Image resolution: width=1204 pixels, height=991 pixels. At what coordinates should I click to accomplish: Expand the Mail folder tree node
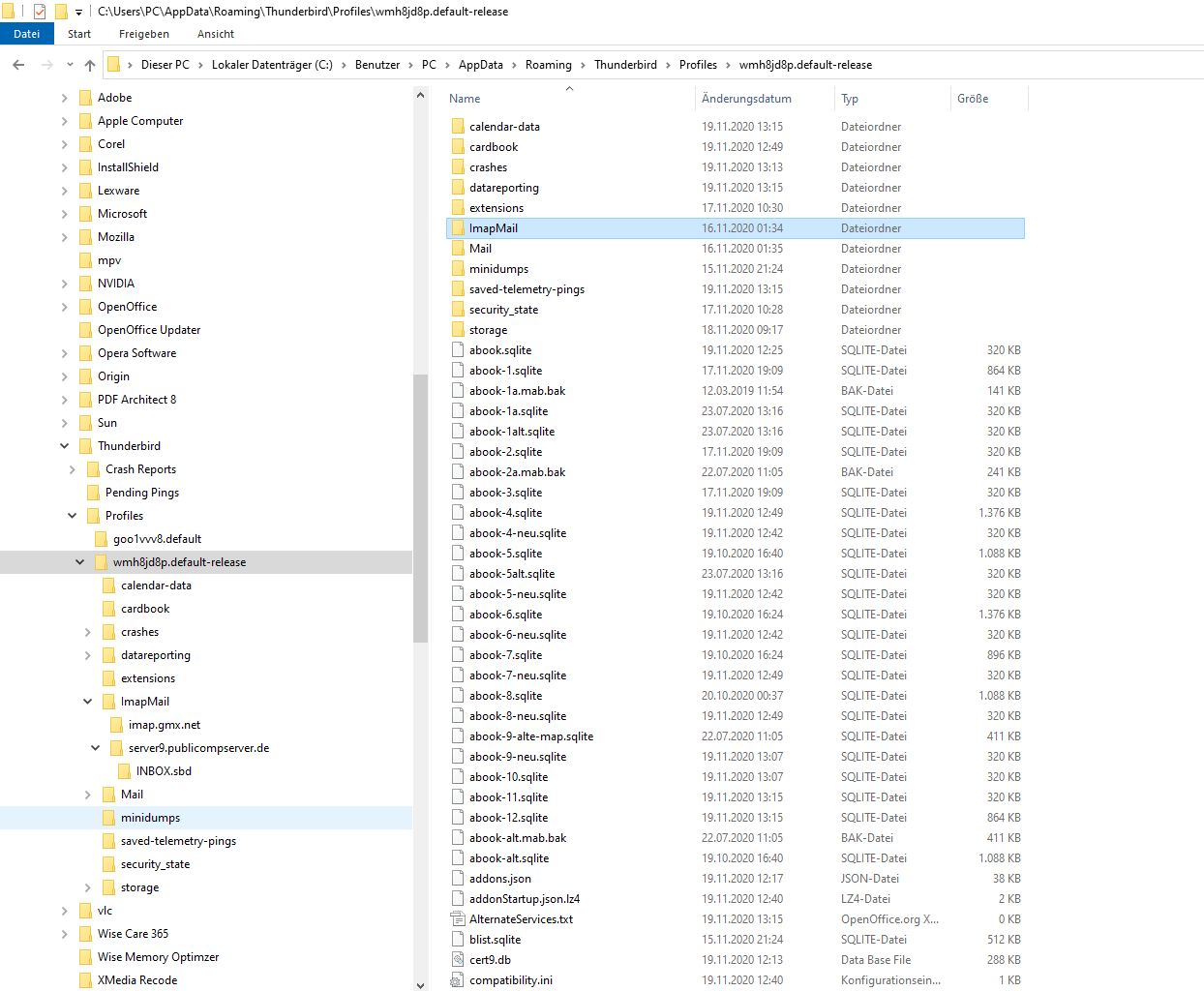(88, 795)
